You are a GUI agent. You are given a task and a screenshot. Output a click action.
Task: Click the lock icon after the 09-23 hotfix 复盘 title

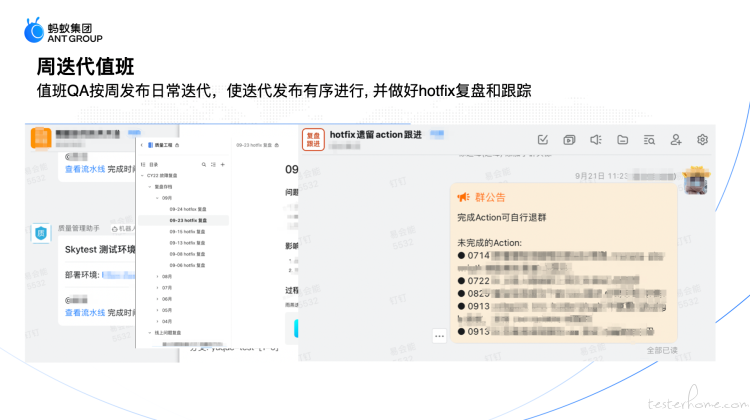point(276,145)
